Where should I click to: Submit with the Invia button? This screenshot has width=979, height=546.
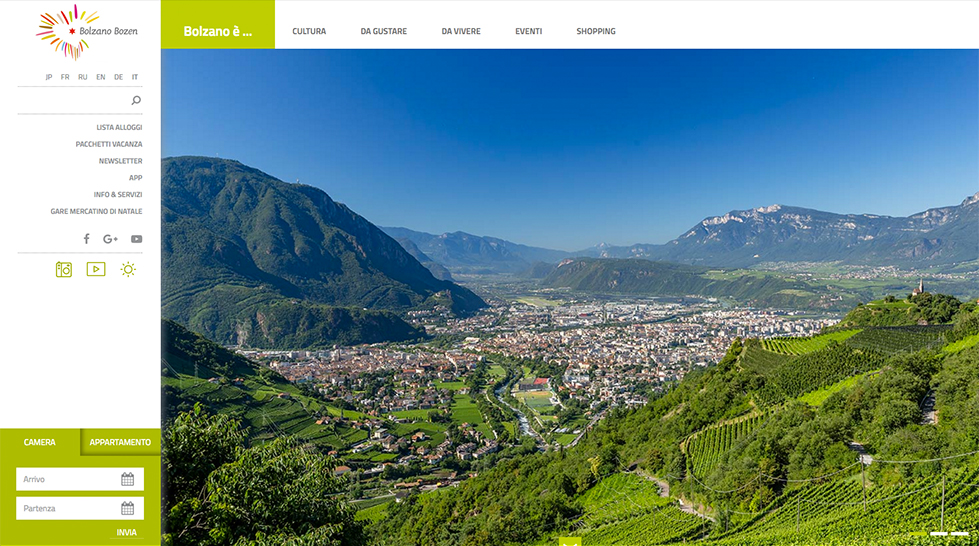click(127, 532)
